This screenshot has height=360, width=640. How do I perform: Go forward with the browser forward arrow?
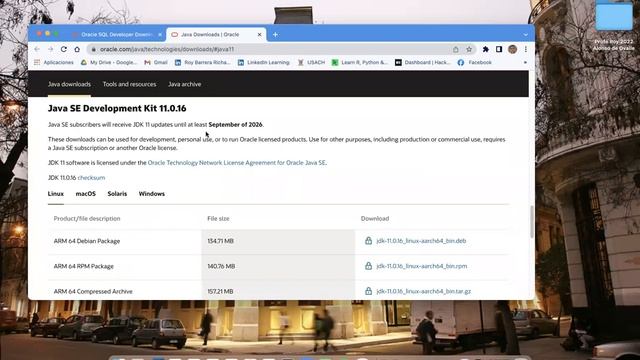(51, 49)
